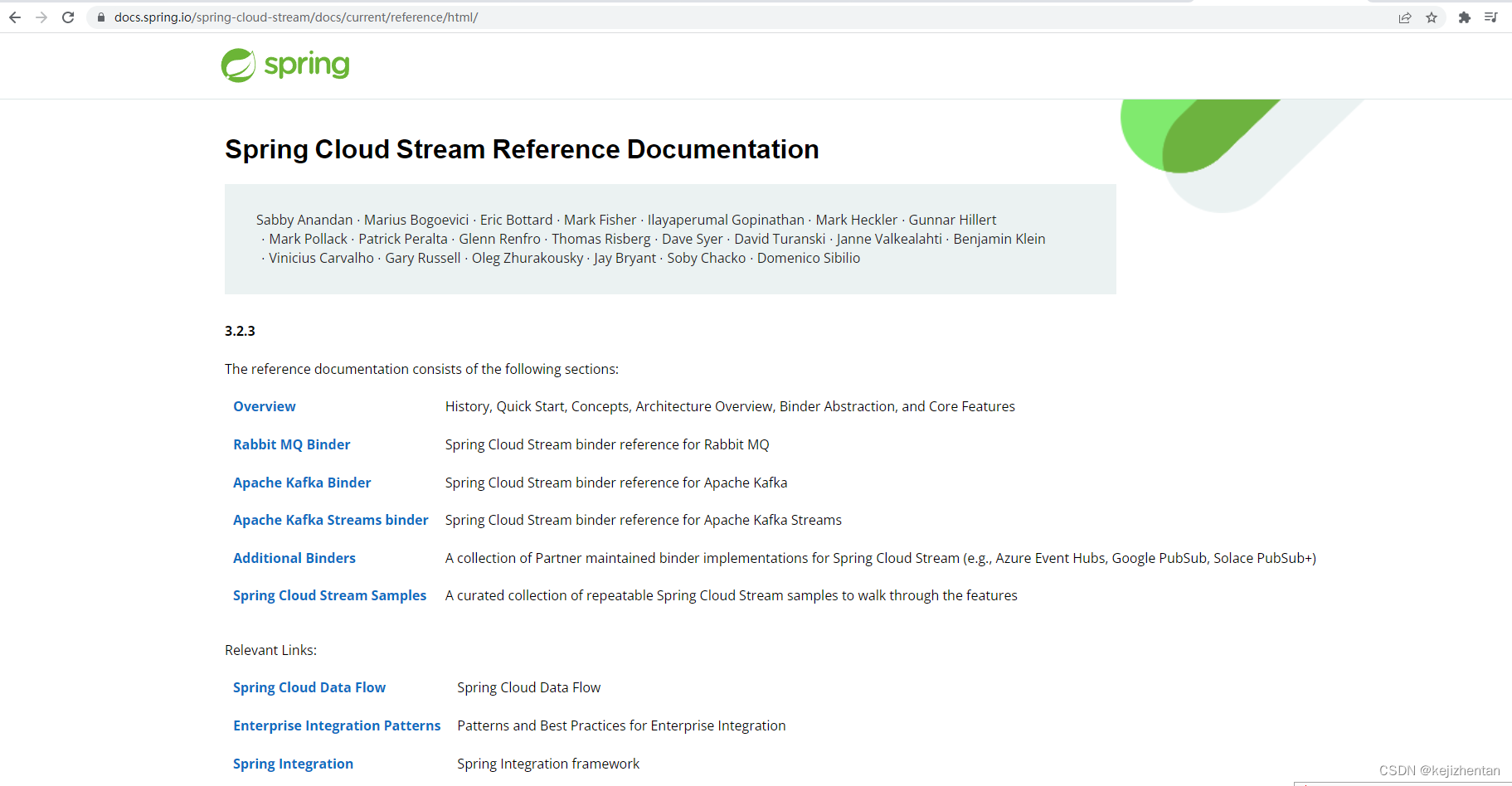Click the Partner maintained binder implementations description
The image size is (1512, 786).
(881, 558)
